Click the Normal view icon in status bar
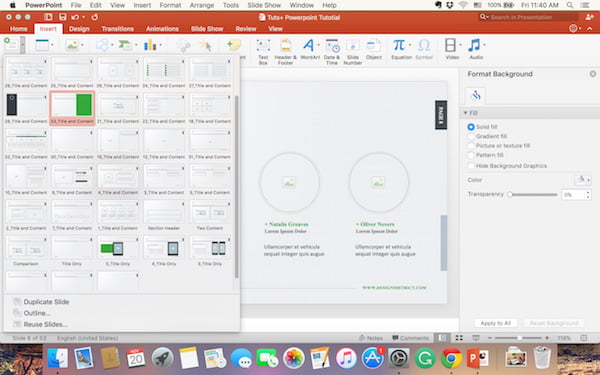This screenshot has height=375, width=600. [442, 338]
